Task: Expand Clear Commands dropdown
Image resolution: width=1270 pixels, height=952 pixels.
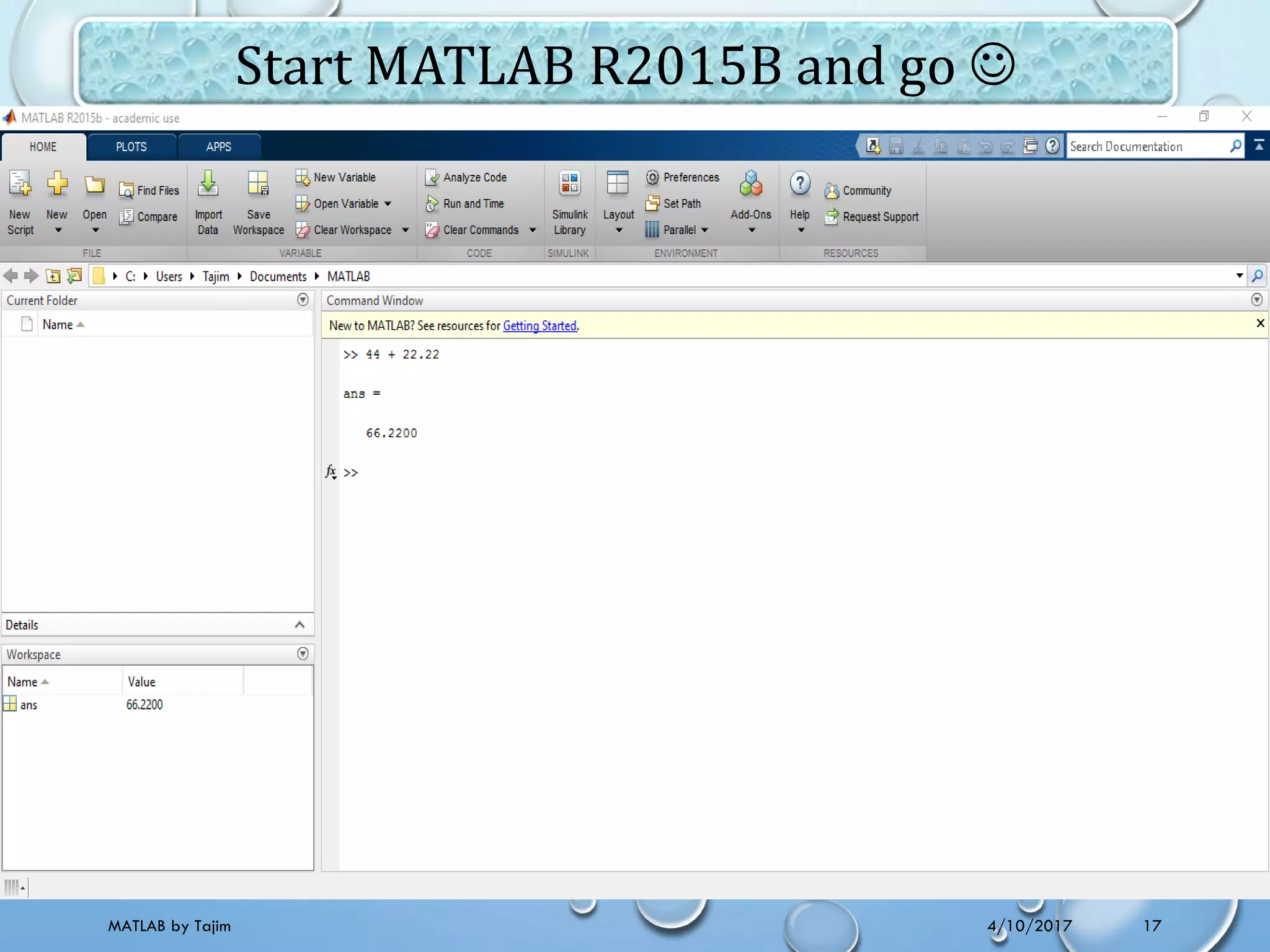Action: click(532, 230)
